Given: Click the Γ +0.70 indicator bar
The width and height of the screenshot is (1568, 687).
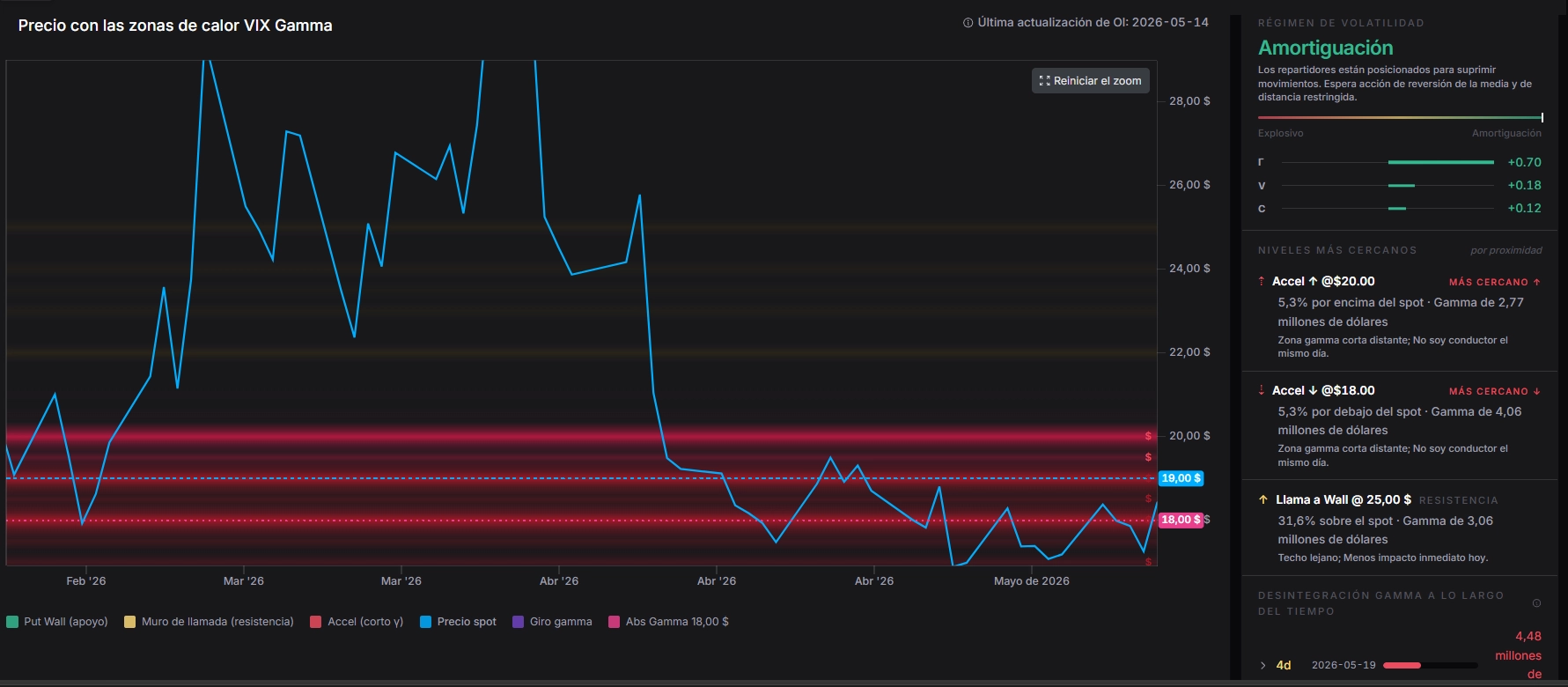Looking at the screenshot, I should [1440, 162].
